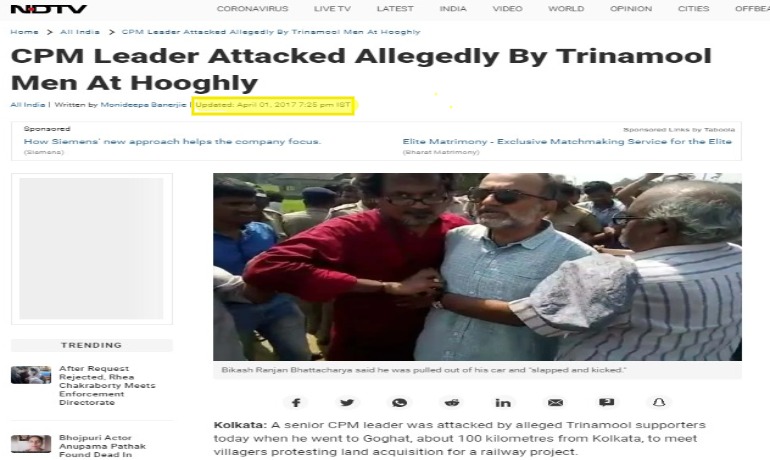
Task: Open Siemens sponsored link
Action: coord(172,141)
